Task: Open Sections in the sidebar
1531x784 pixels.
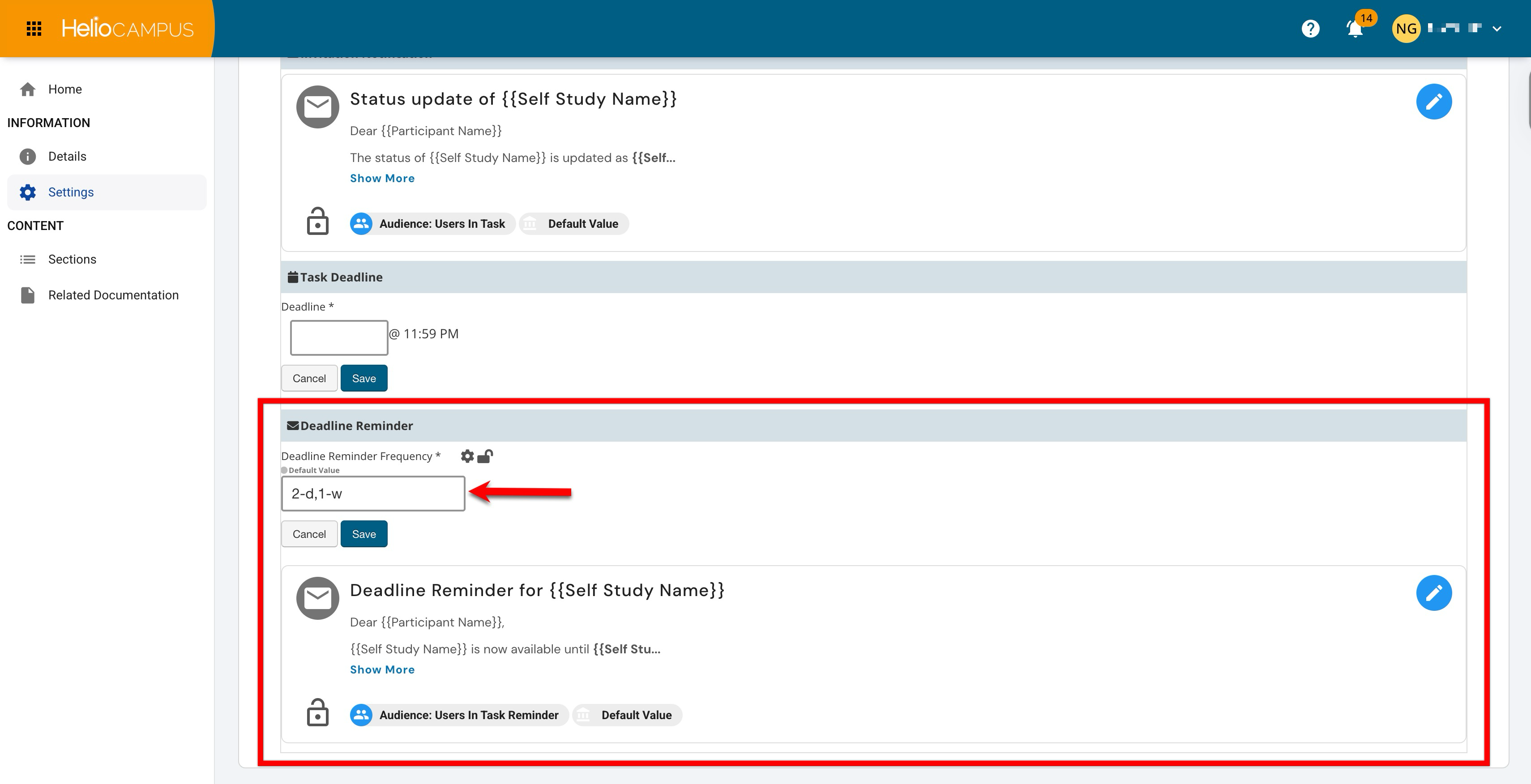Action: tap(72, 259)
